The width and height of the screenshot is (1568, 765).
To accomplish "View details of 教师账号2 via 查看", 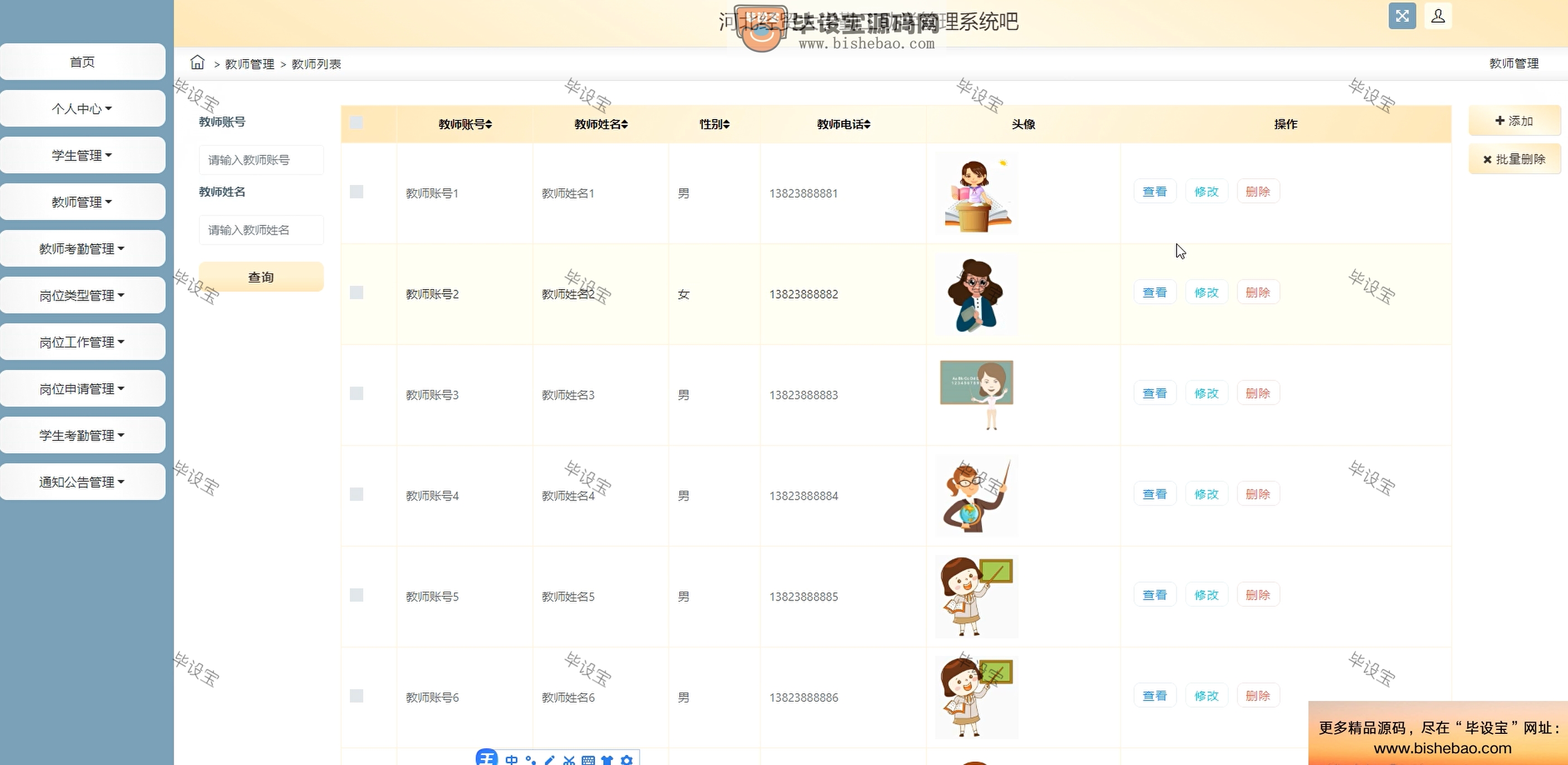I will tap(1155, 293).
